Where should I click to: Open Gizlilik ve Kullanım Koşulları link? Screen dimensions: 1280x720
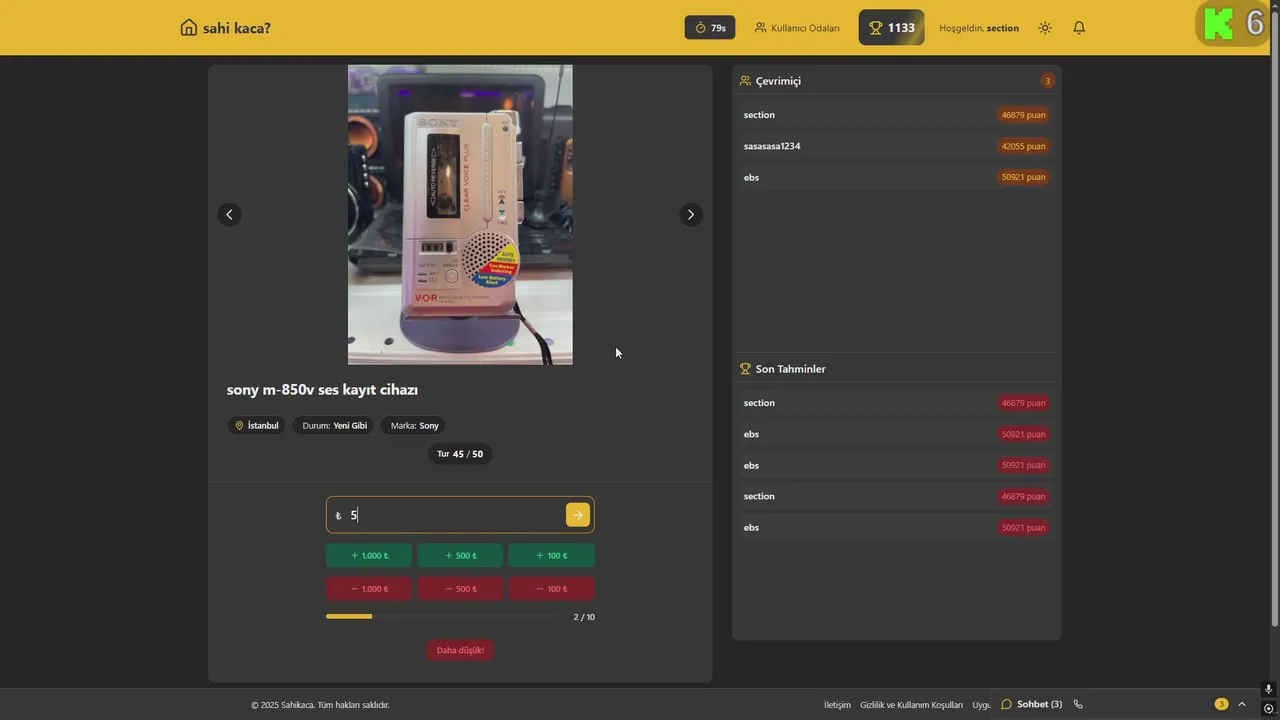[911, 705]
